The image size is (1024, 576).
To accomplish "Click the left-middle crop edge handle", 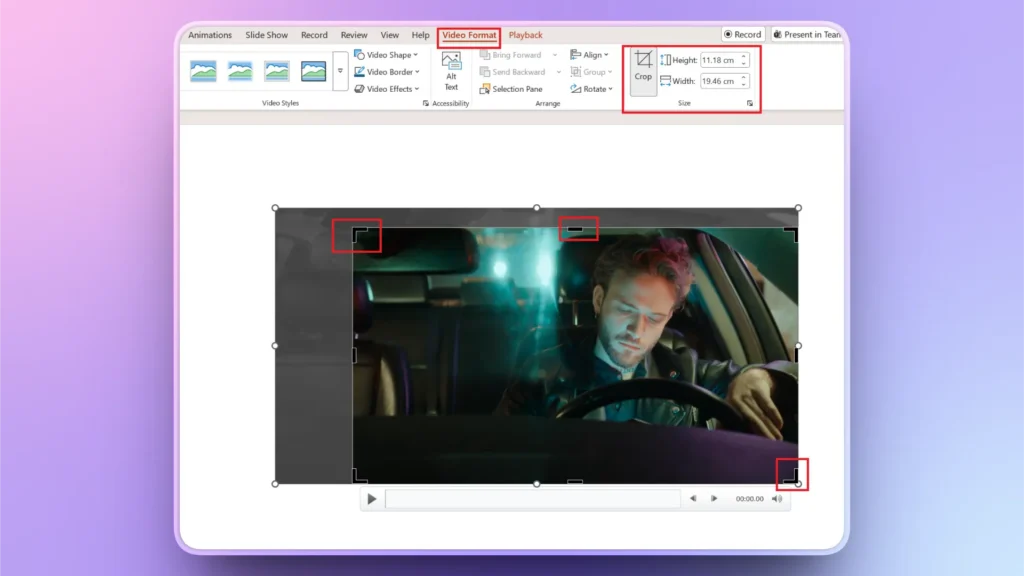I will click(355, 355).
